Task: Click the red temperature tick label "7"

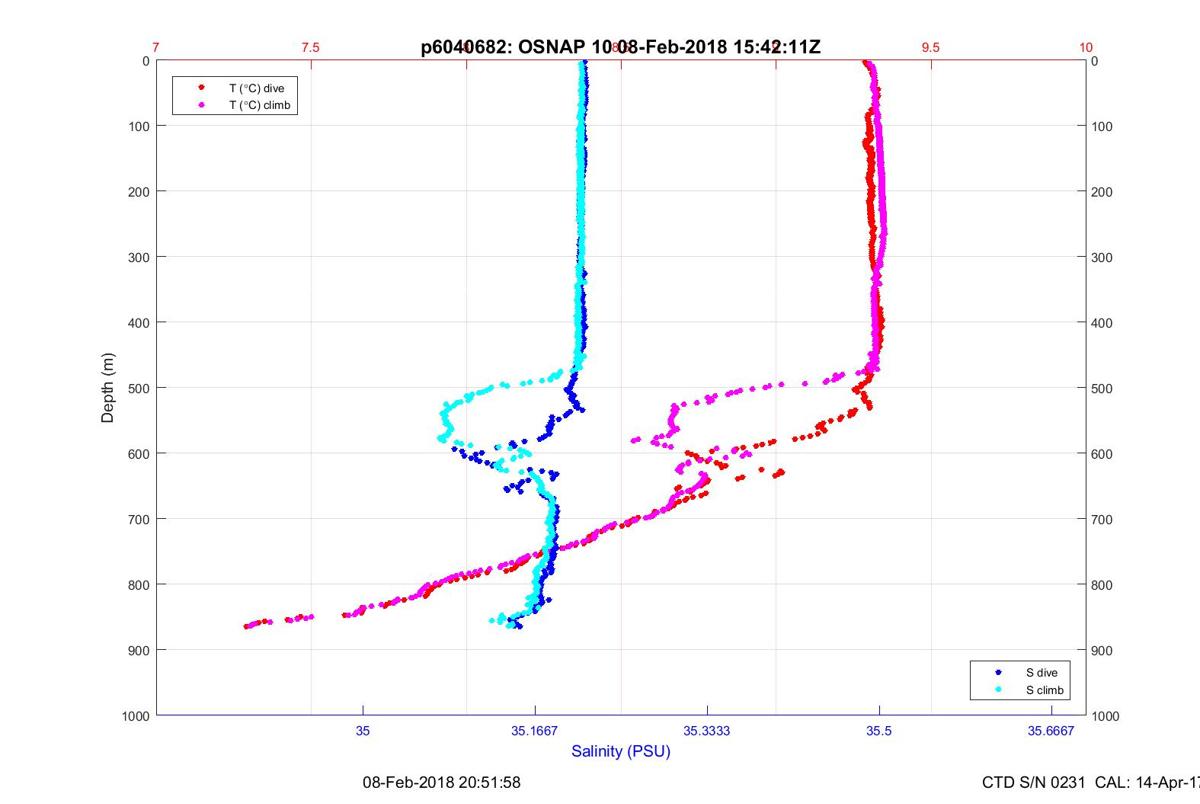Action: (x=156, y=47)
